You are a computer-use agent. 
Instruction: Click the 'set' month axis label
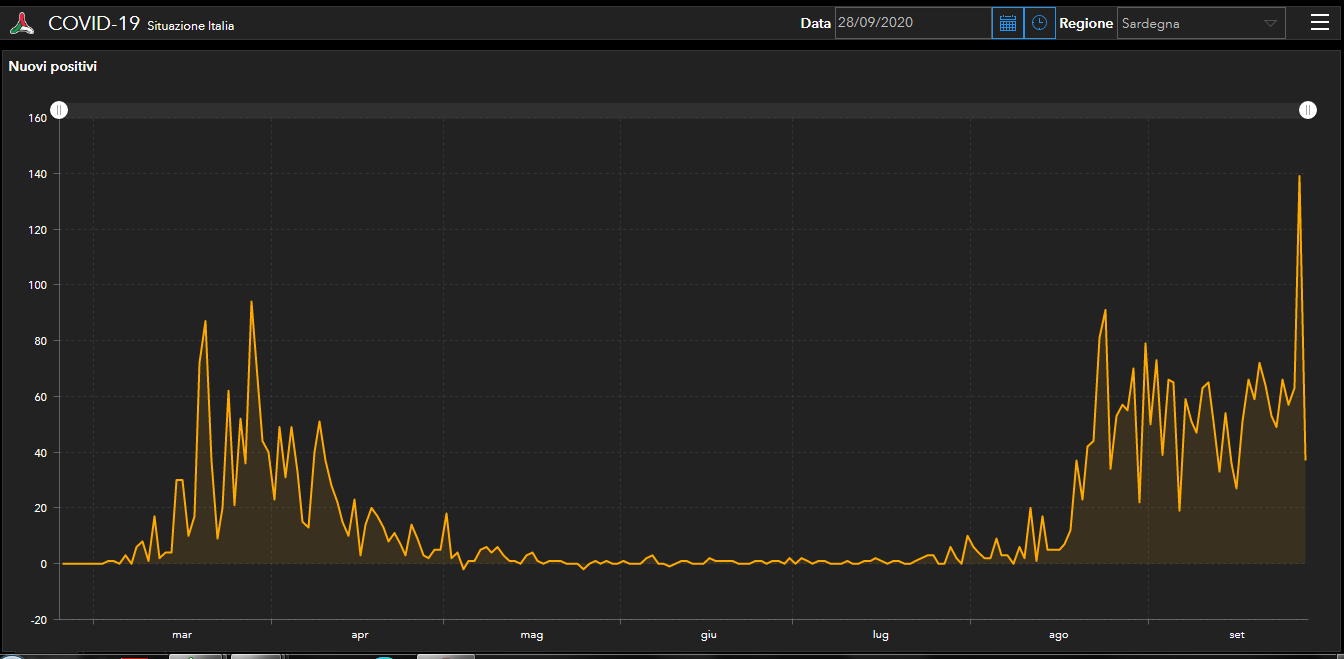(x=1237, y=635)
